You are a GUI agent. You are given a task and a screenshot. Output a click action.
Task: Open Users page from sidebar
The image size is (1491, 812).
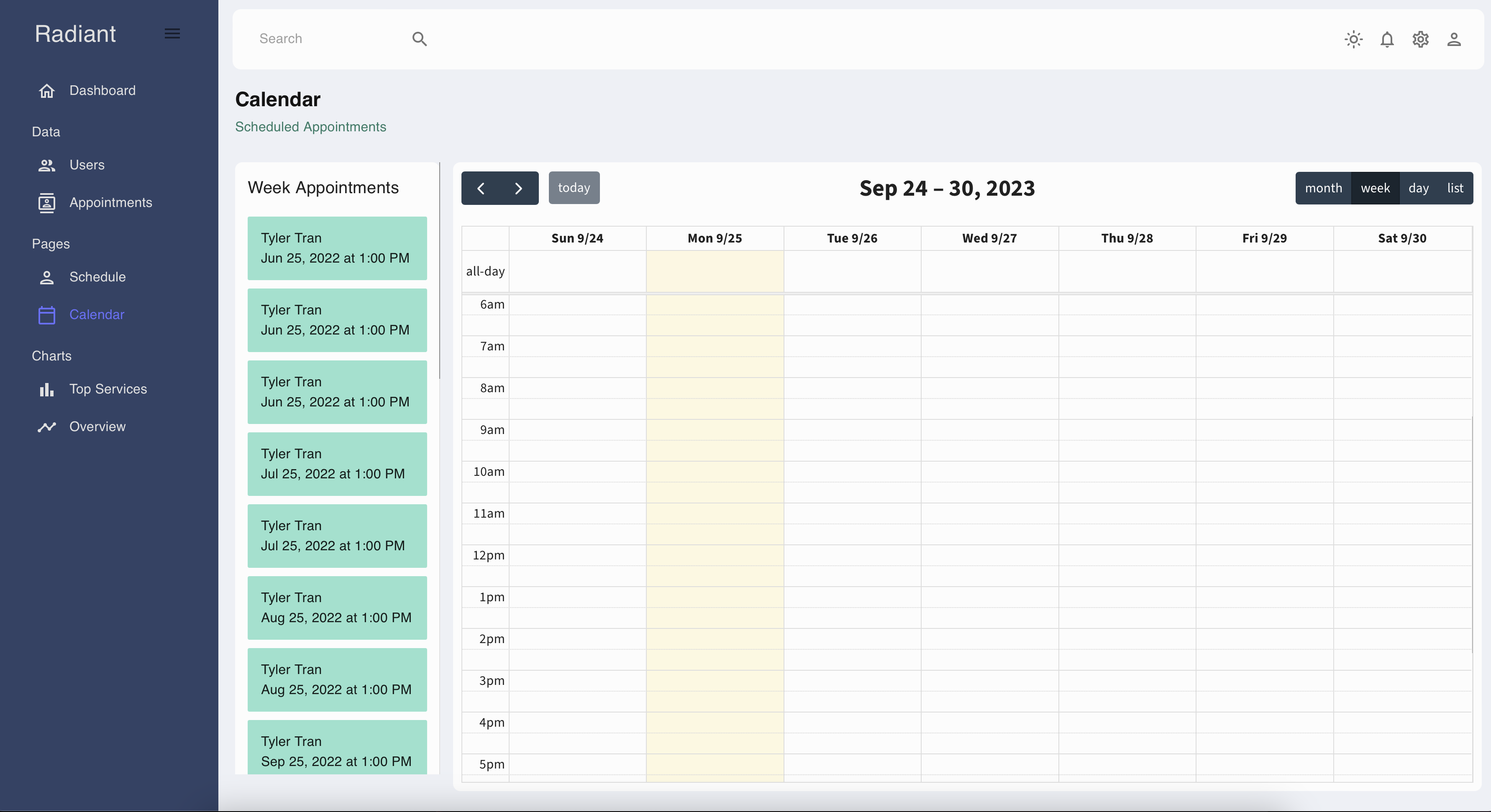coord(87,166)
